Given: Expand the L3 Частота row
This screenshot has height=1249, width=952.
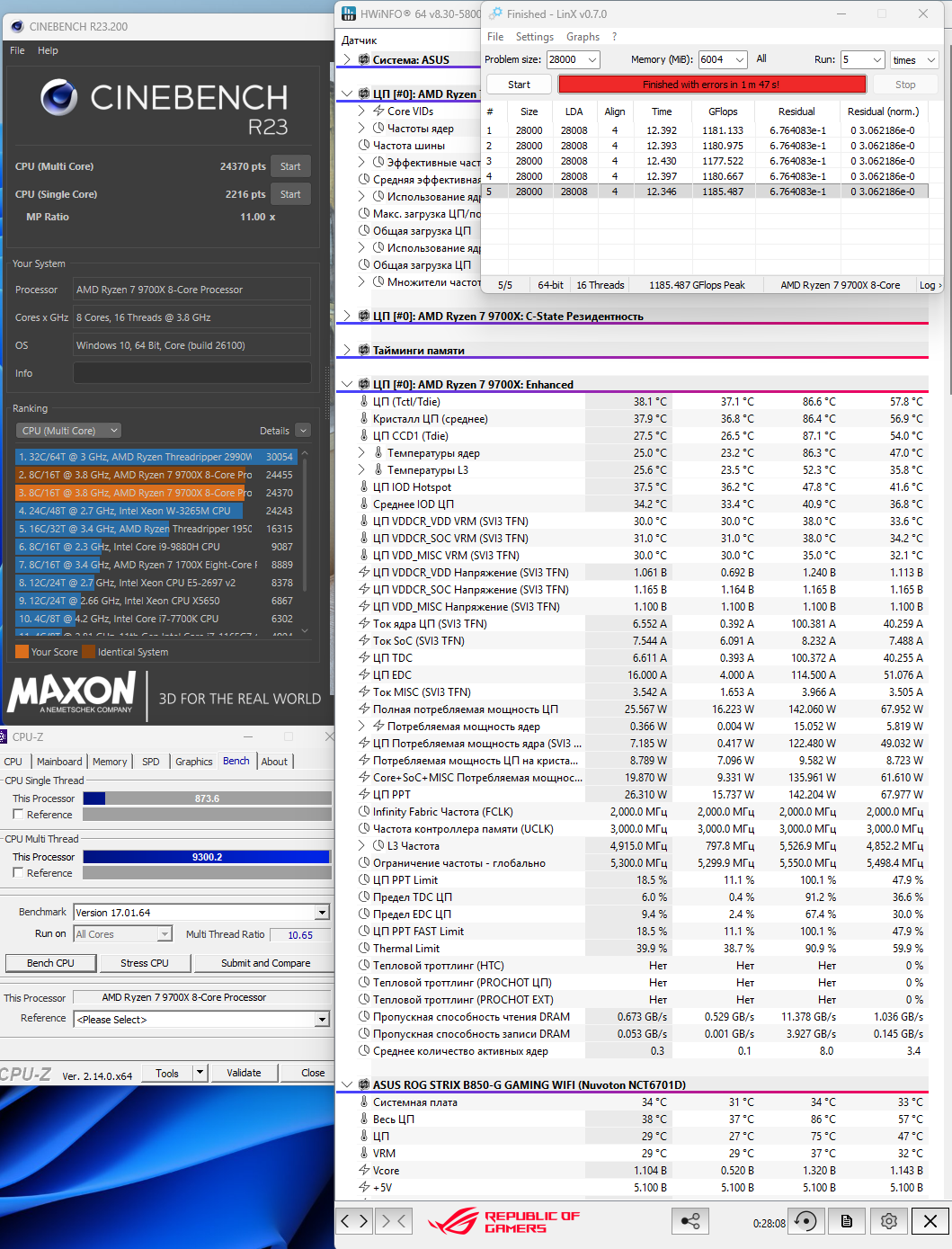Looking at the screenshot, I should [361, 846].
